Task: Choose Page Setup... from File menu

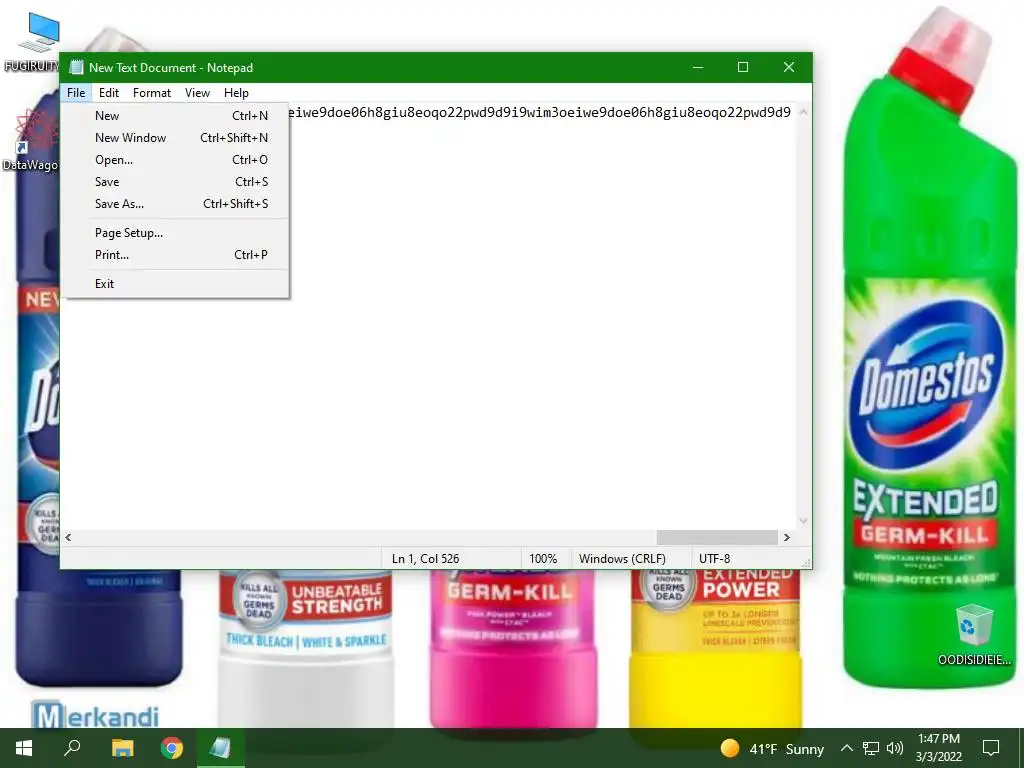Action: 175,233
